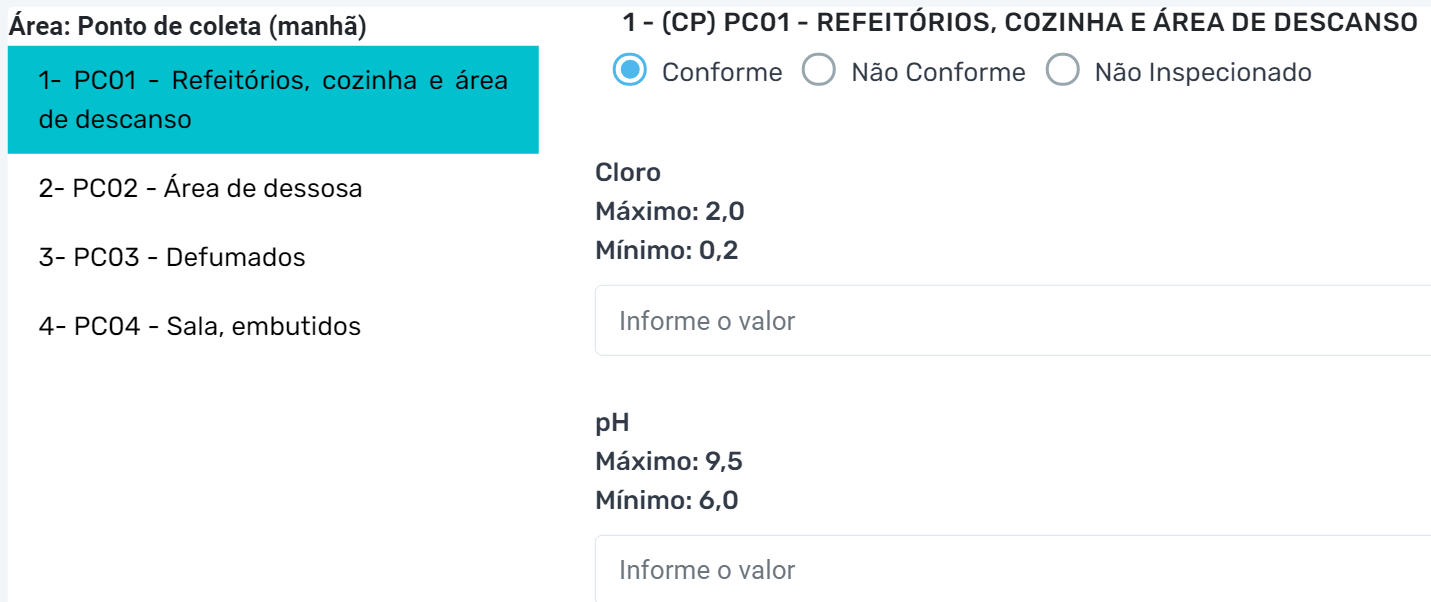Select PC01 Refeitórios, cozinha item in sidebar

coord(272,99)
